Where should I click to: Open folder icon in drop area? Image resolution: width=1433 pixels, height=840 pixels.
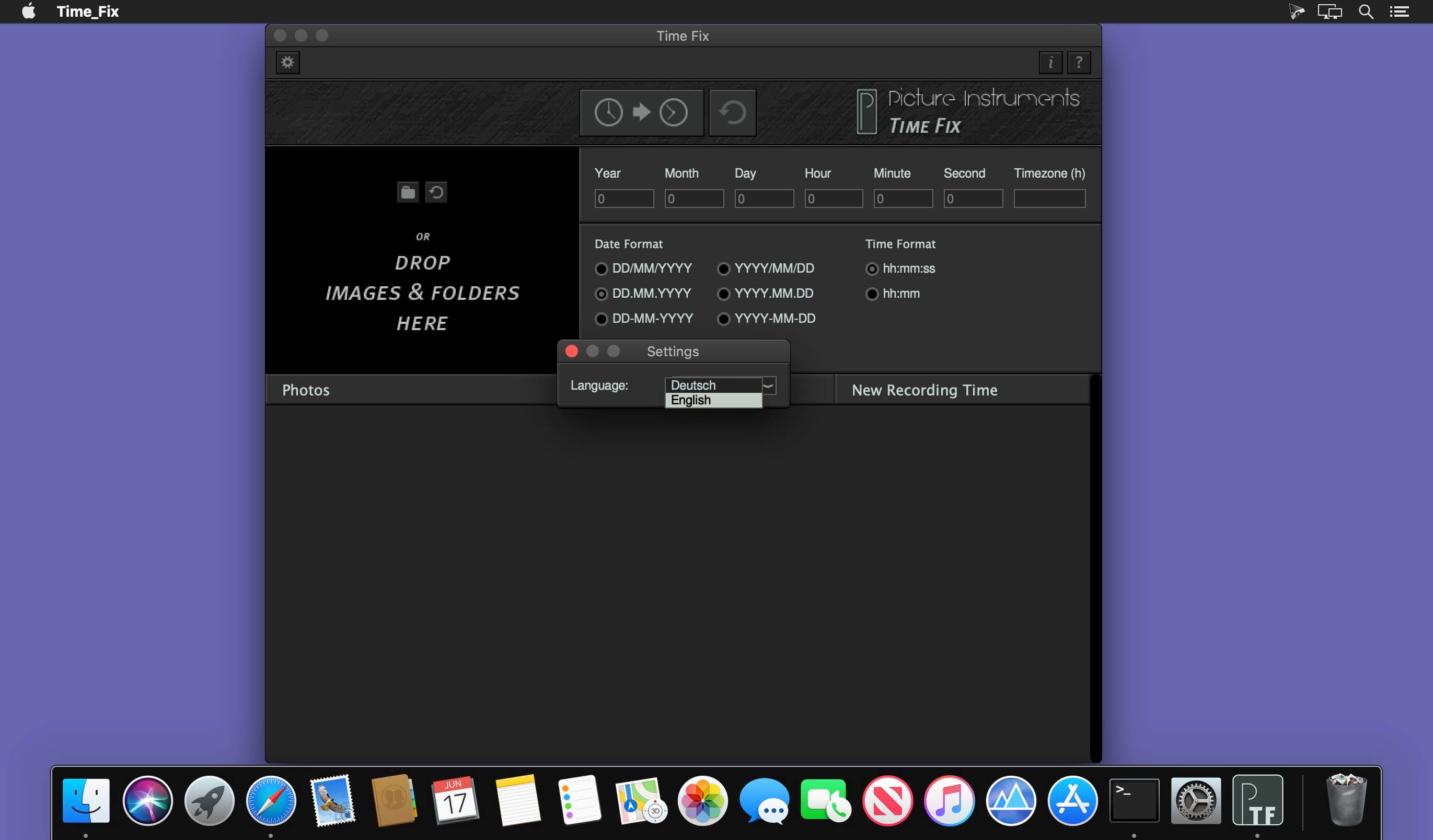point(408,192)
